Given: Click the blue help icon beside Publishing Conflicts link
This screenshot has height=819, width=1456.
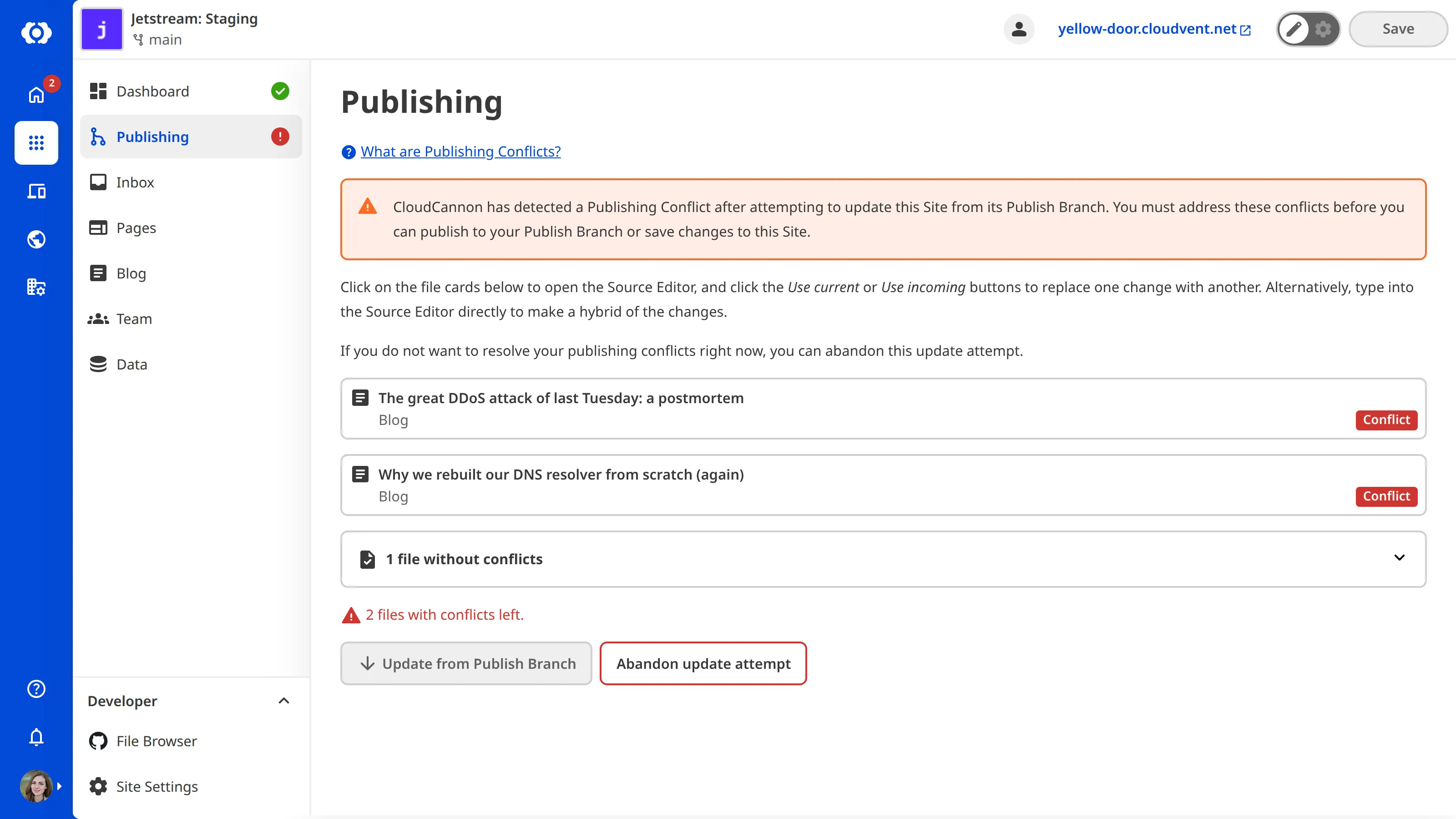Looking at the screenshot, I should pyautogui.click(x=348, y=152).
